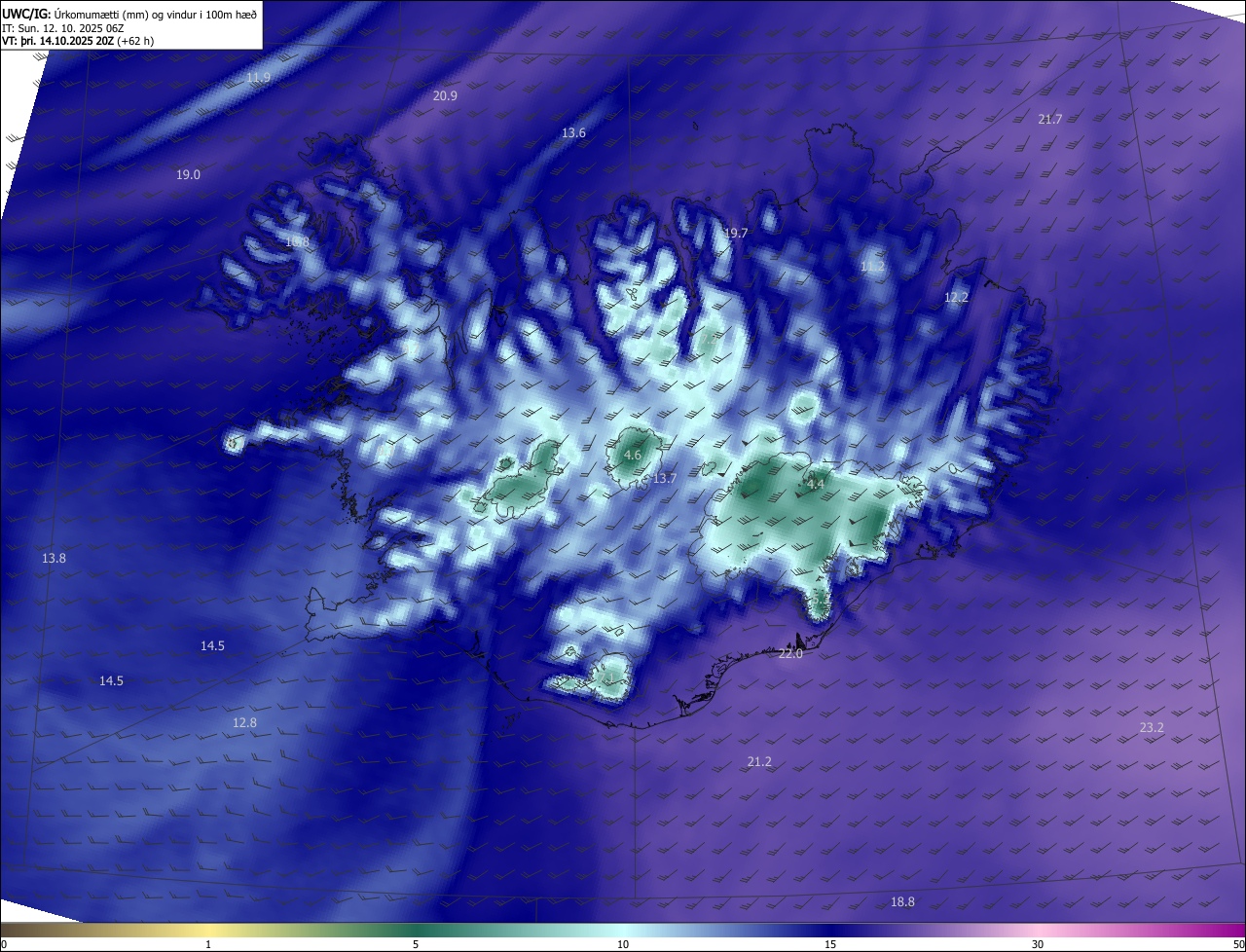Viewport: 1246px width, 952px height.
Task: Click the 4.6 value on the glacier
Action: coord(633,455)
